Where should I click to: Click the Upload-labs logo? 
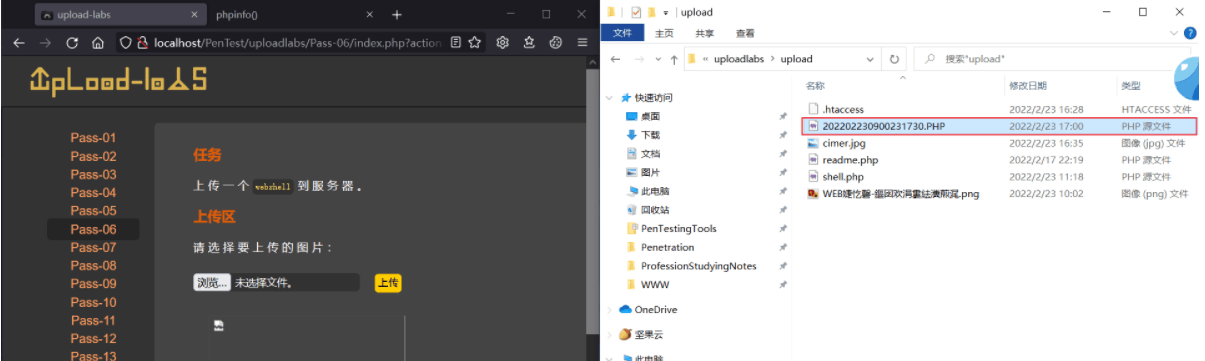point(118,82)
